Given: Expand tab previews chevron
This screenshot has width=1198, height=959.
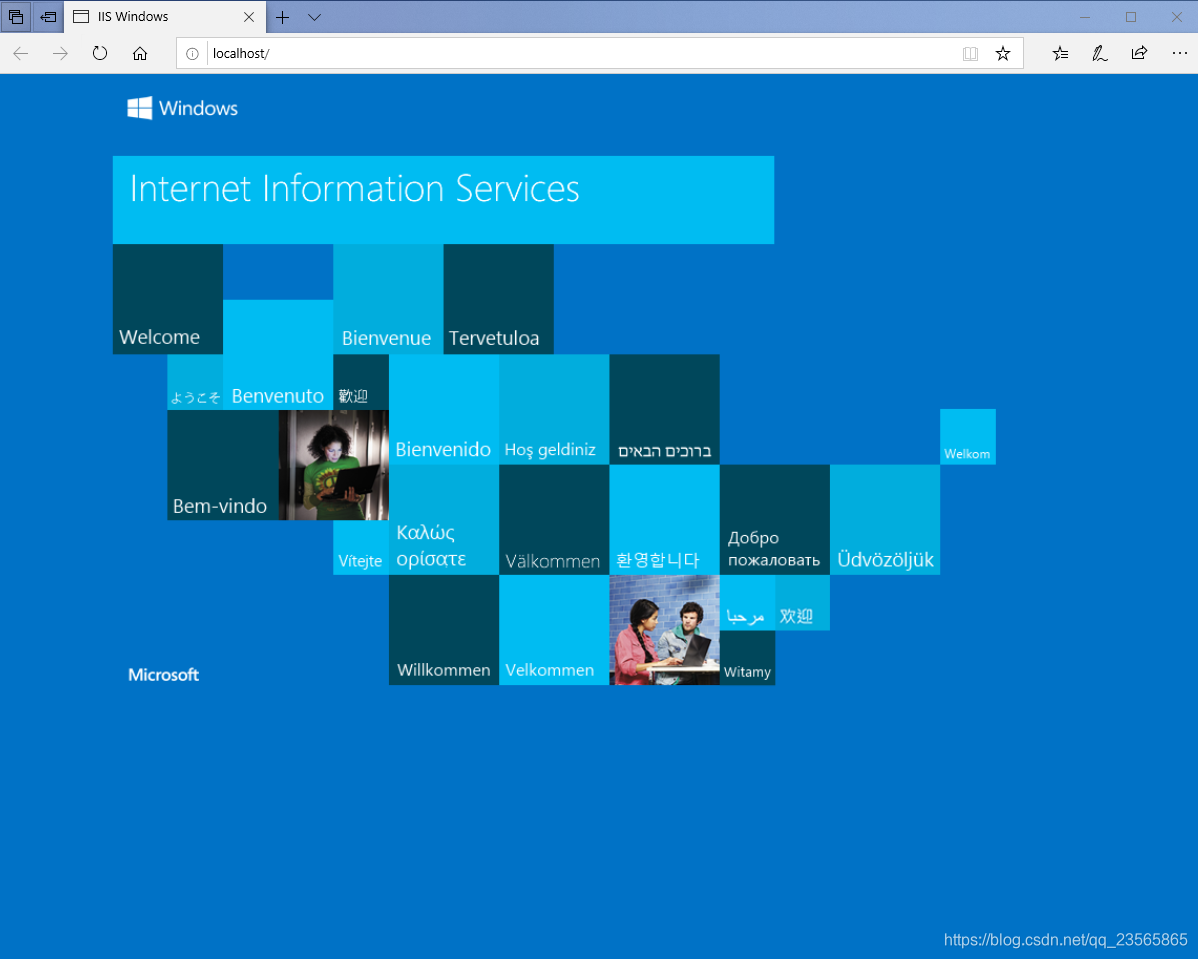Looking at the screenshot, I should 314,17.
